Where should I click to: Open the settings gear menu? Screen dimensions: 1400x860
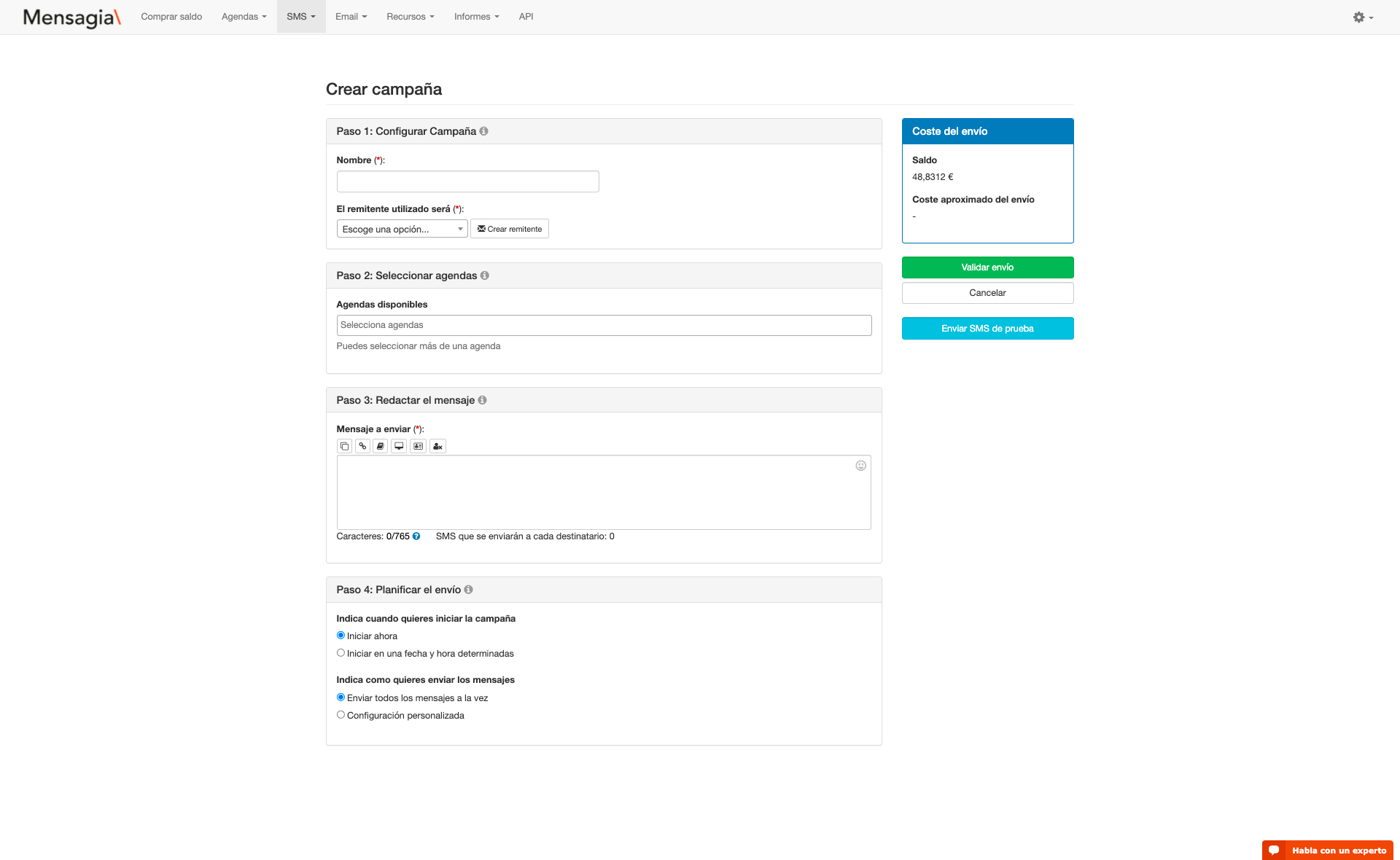point(1361,16)
